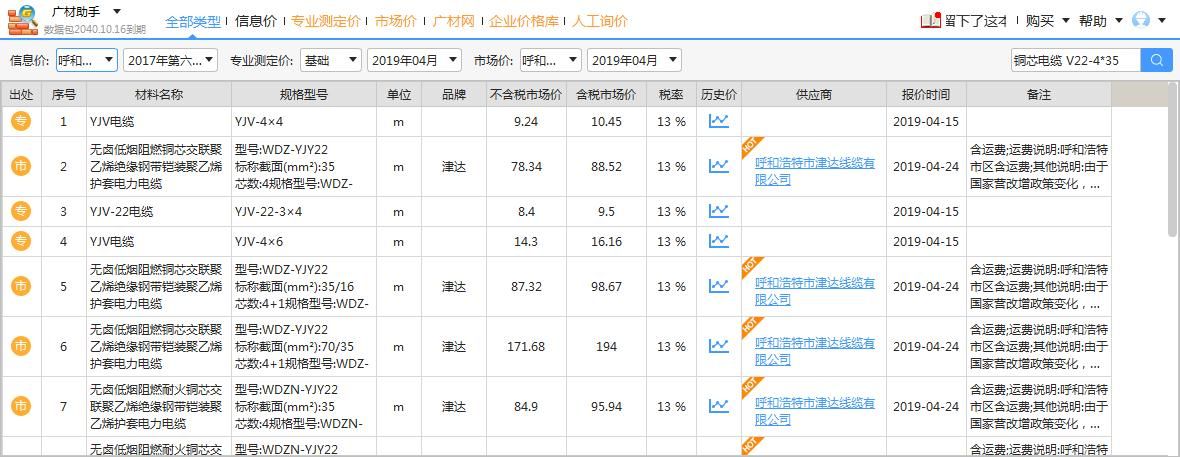Switch to the 全部类型 tab
Viewport: 1180px width, 457px height.
[193, 21]
